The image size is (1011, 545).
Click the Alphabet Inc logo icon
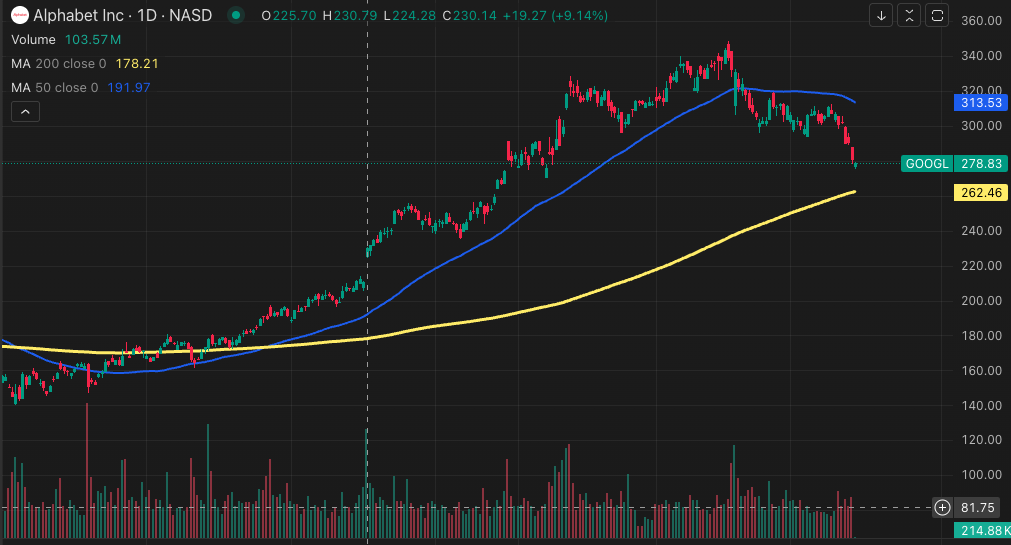18,15
